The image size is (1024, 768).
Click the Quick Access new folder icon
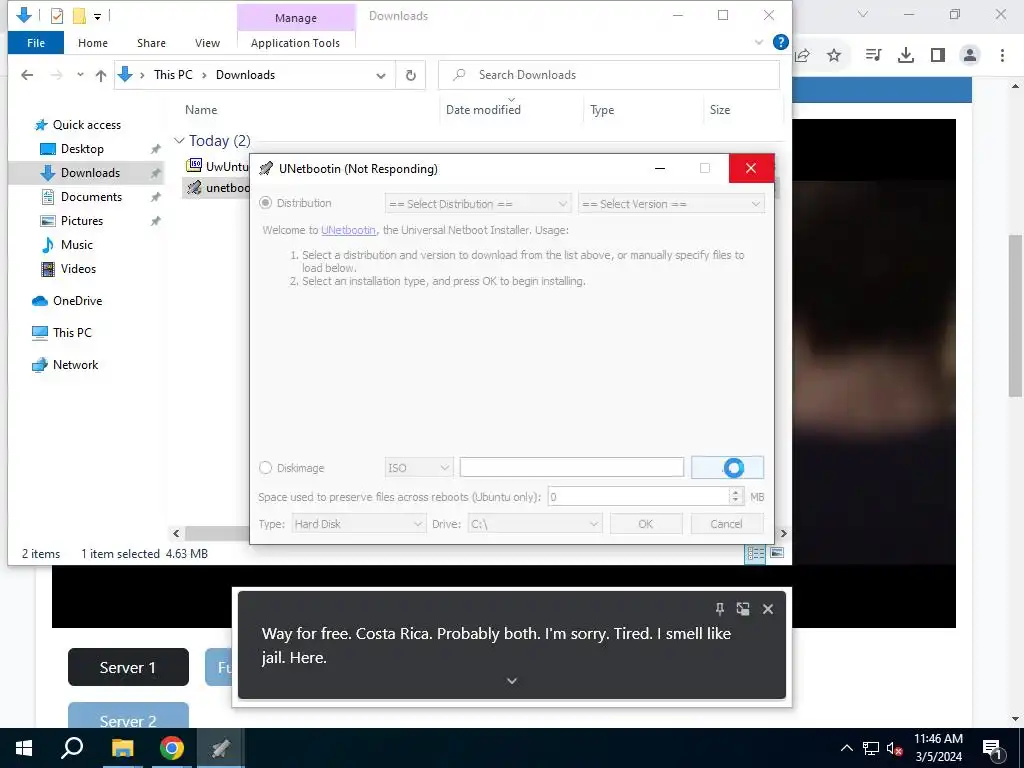point(79,16)
